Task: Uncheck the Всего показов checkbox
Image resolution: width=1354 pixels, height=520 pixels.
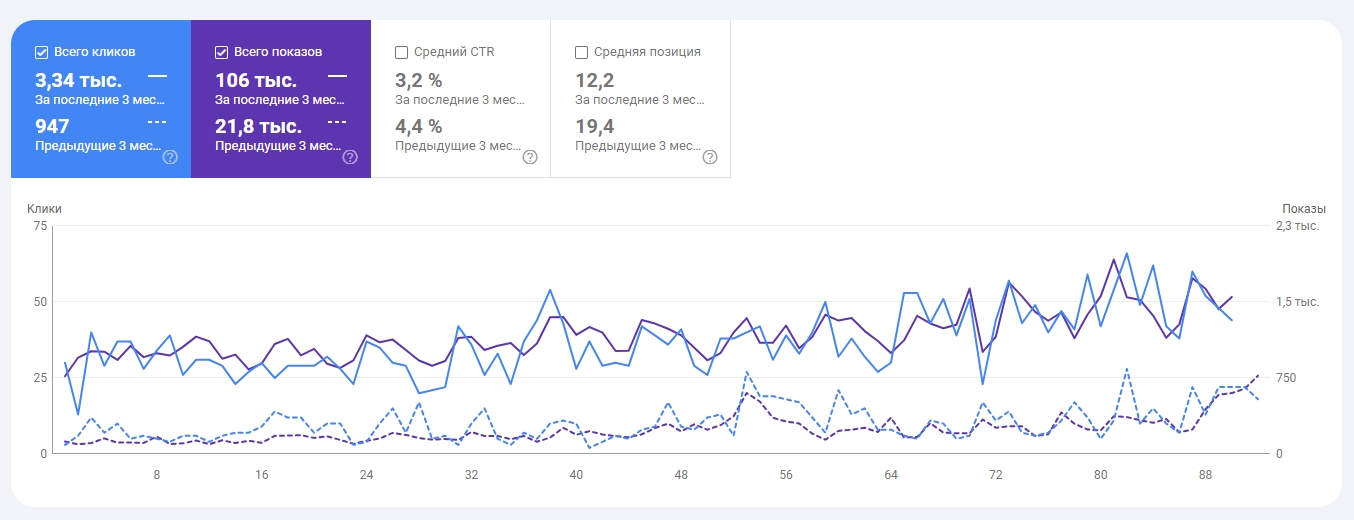Action: click(222, 52)
